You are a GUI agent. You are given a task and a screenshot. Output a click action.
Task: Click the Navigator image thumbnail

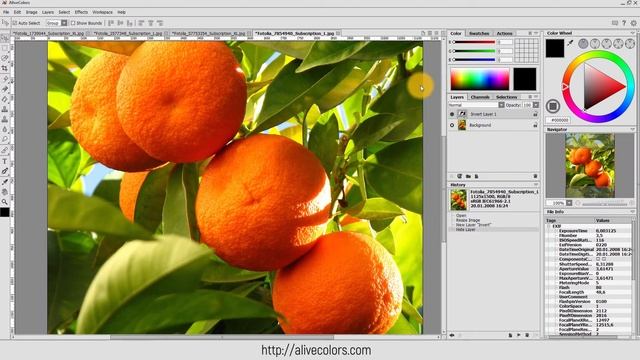coord(590,165)
